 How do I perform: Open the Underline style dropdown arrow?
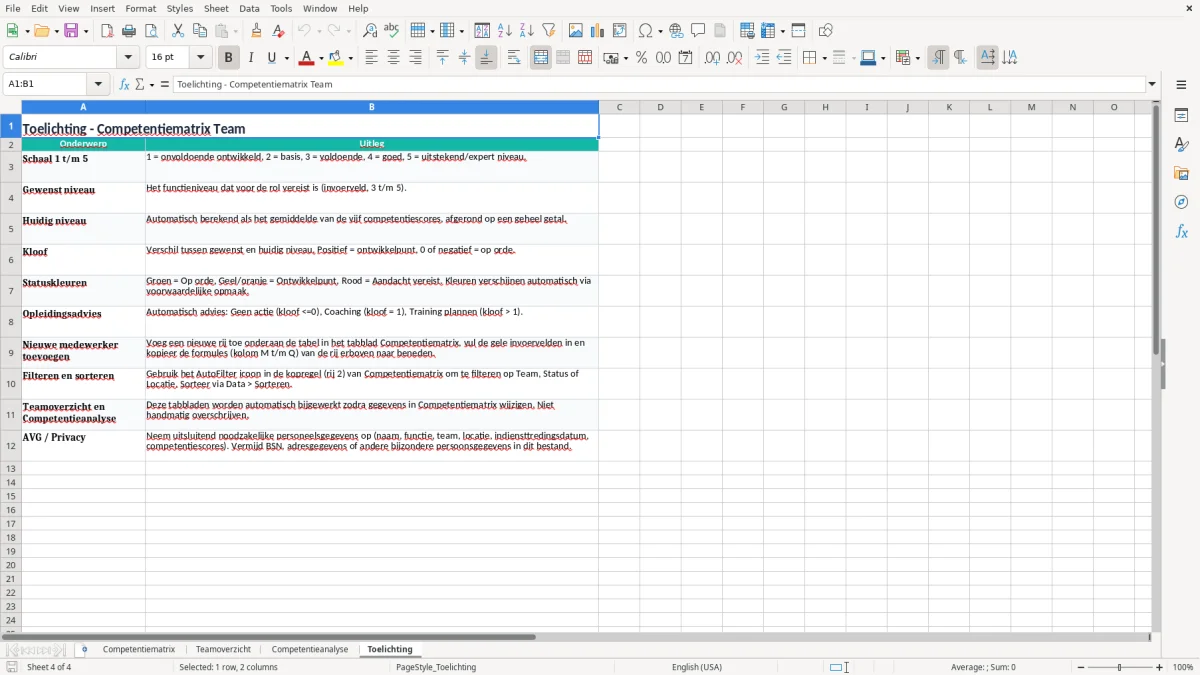pyautogui.click(x=286, y=58)
